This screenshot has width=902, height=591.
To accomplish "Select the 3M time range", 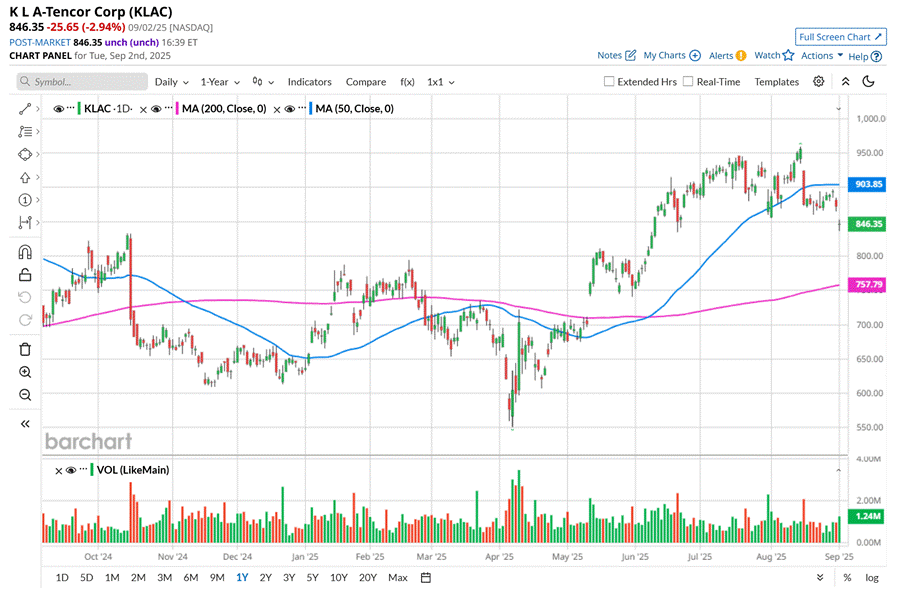I will (165, 577).
